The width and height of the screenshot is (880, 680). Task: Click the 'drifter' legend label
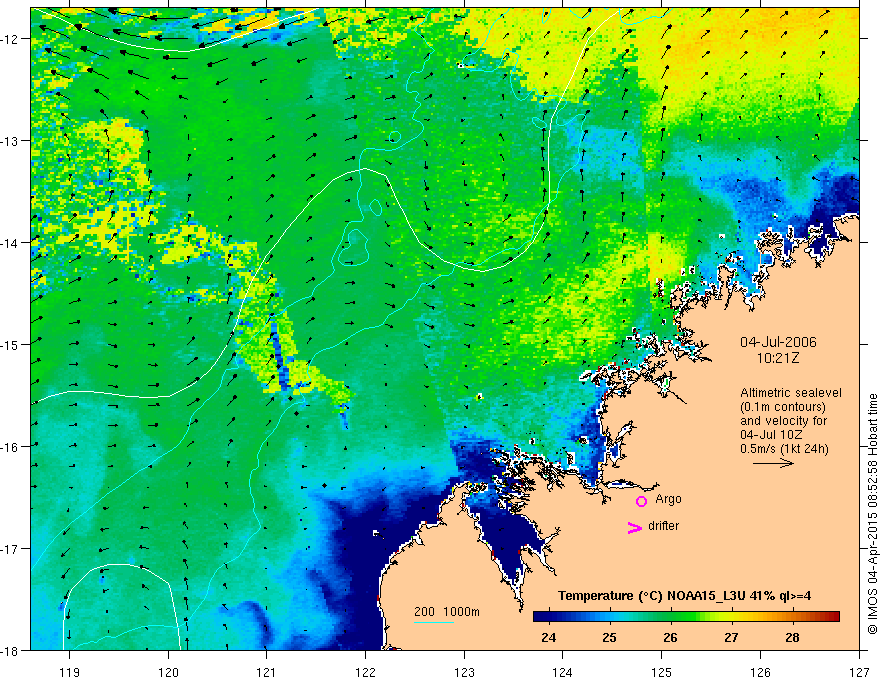[x=663, y=526]
